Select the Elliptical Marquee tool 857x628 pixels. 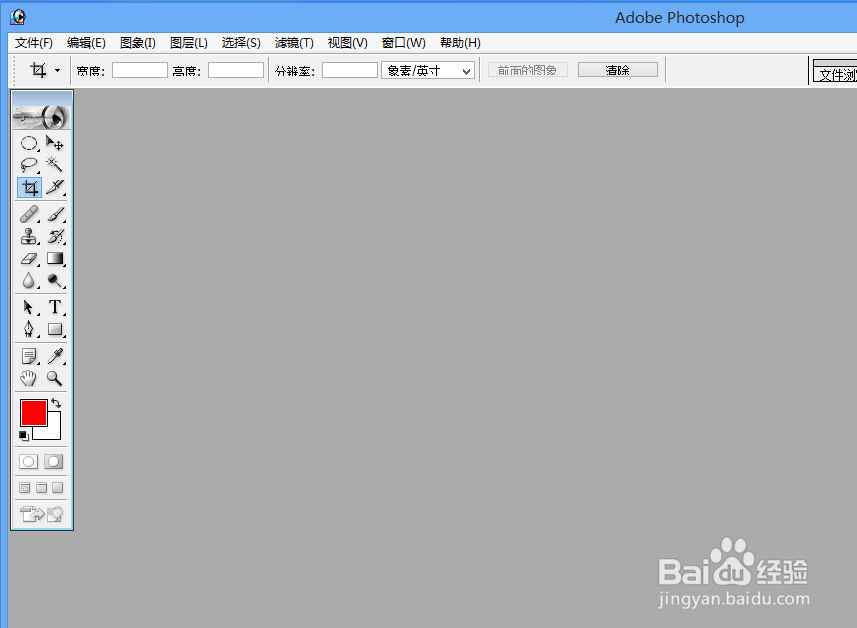[29, 143]
